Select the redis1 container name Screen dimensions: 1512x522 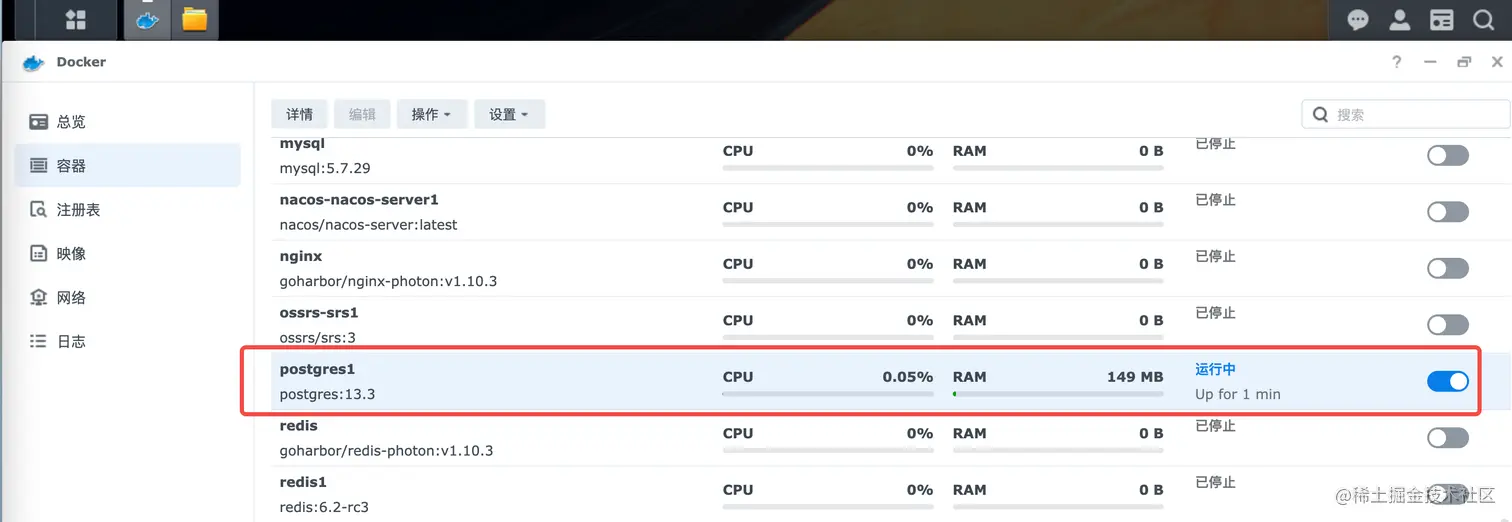[303, 482]
